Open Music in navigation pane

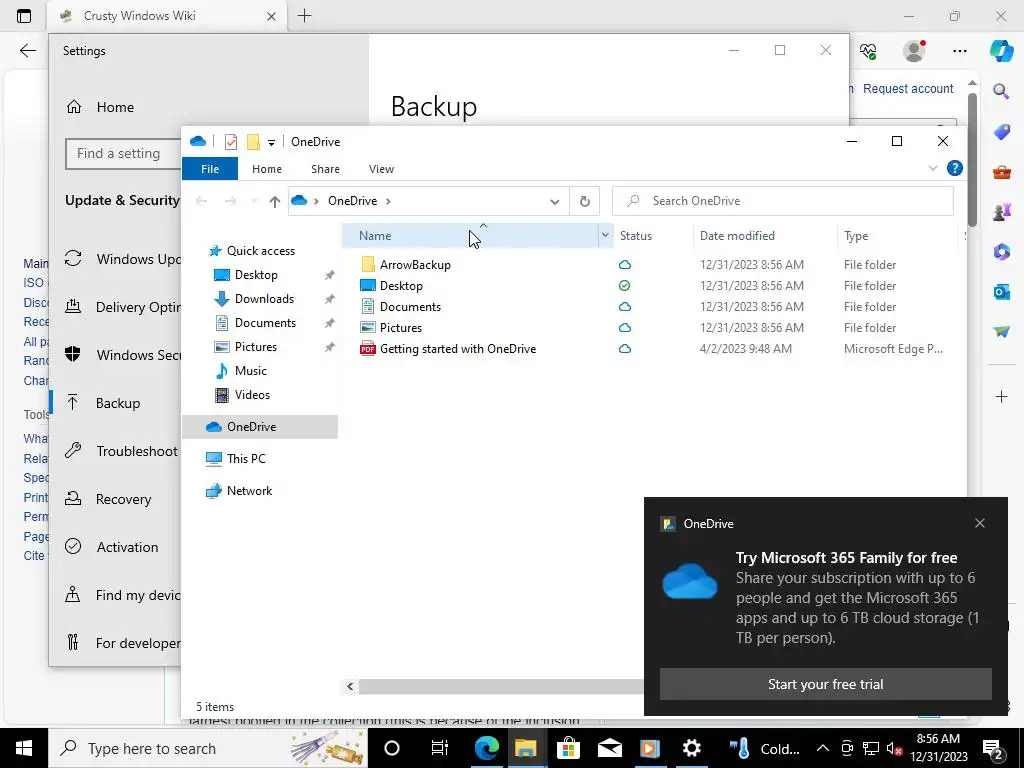(x=251, y=371)
